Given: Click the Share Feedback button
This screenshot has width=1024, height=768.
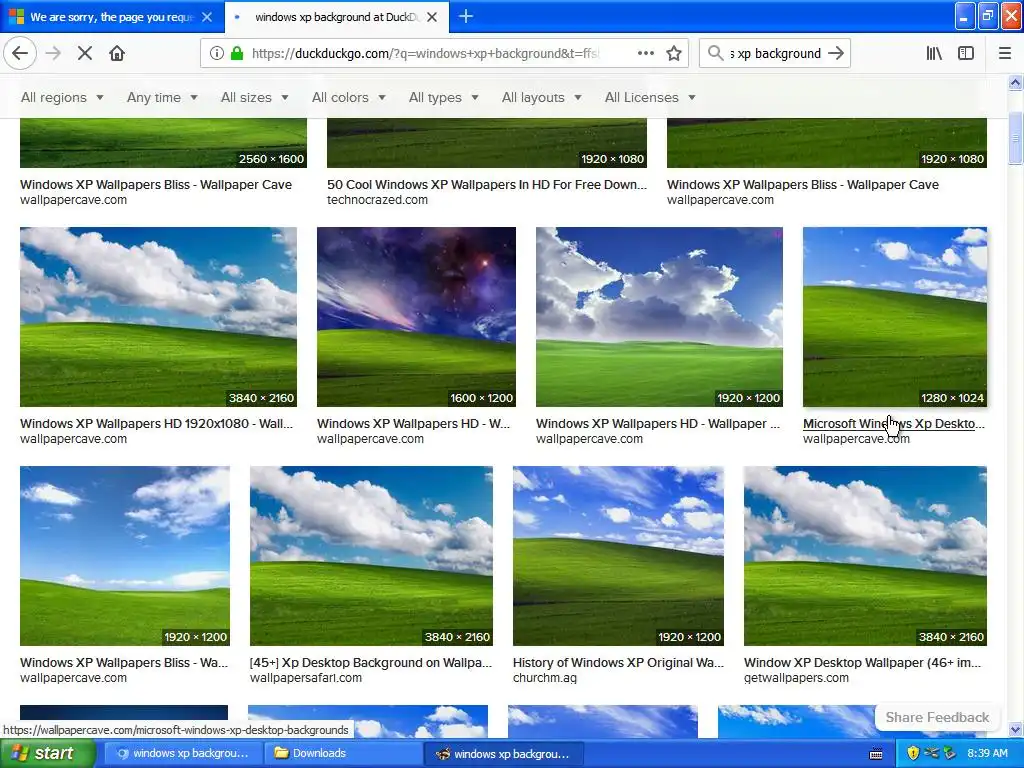Looking at the screenshot, I should pos(937,717).
